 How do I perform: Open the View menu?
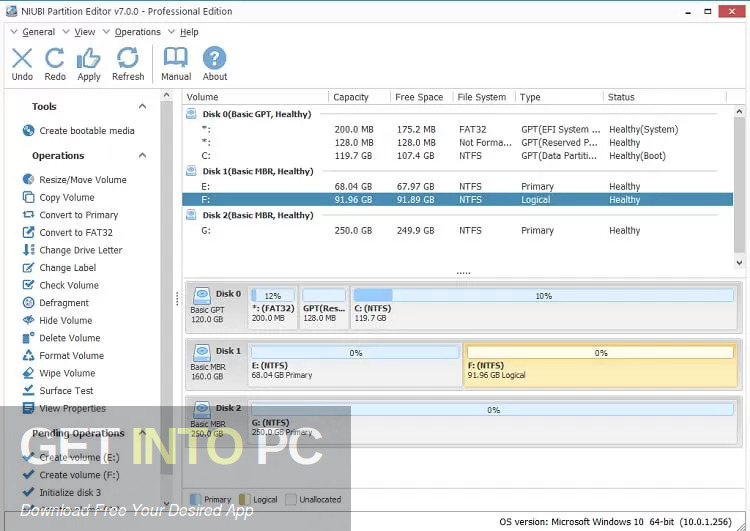[x=85, y=32]
